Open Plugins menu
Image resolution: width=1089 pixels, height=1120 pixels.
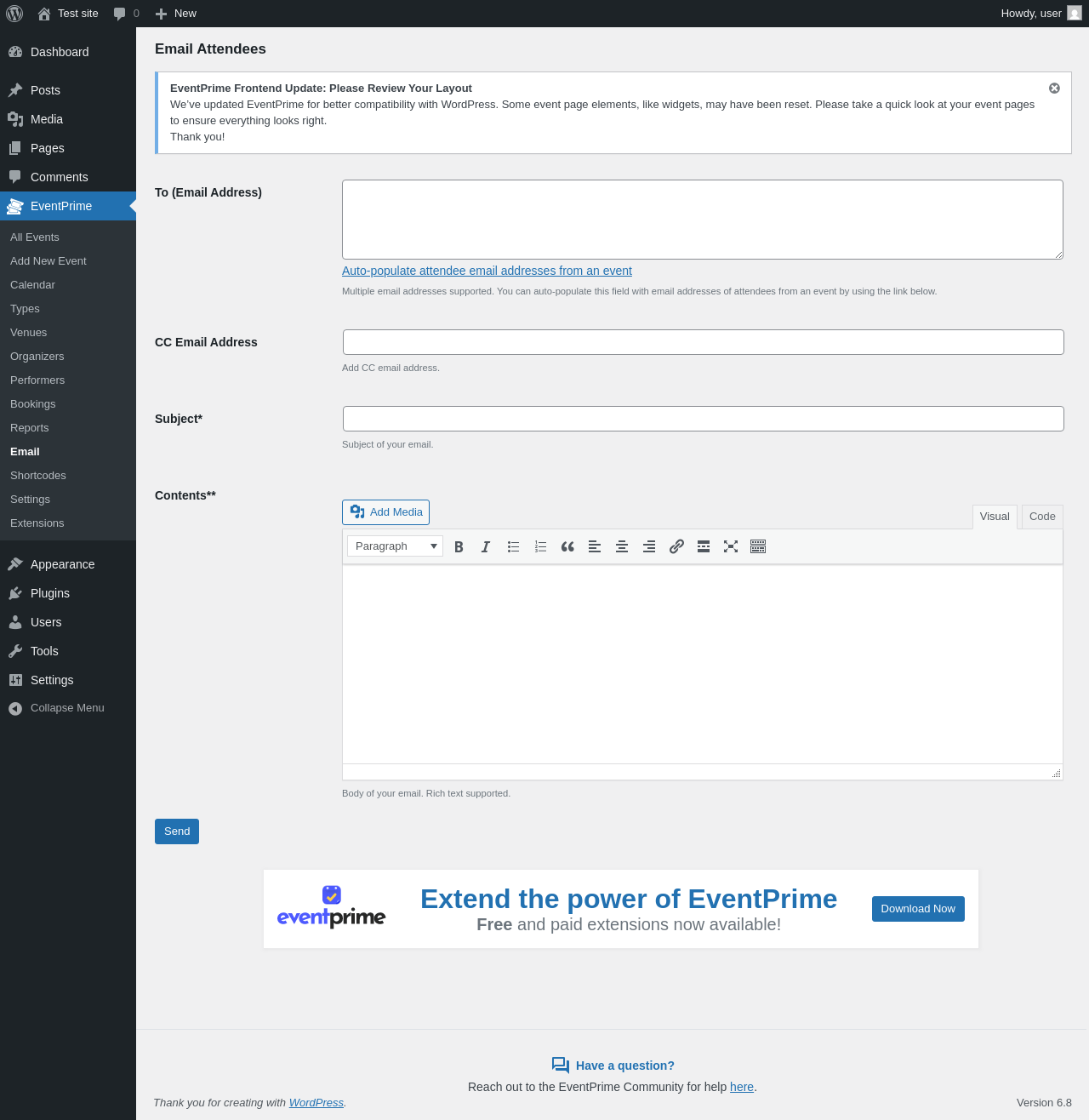click(68, 593)
